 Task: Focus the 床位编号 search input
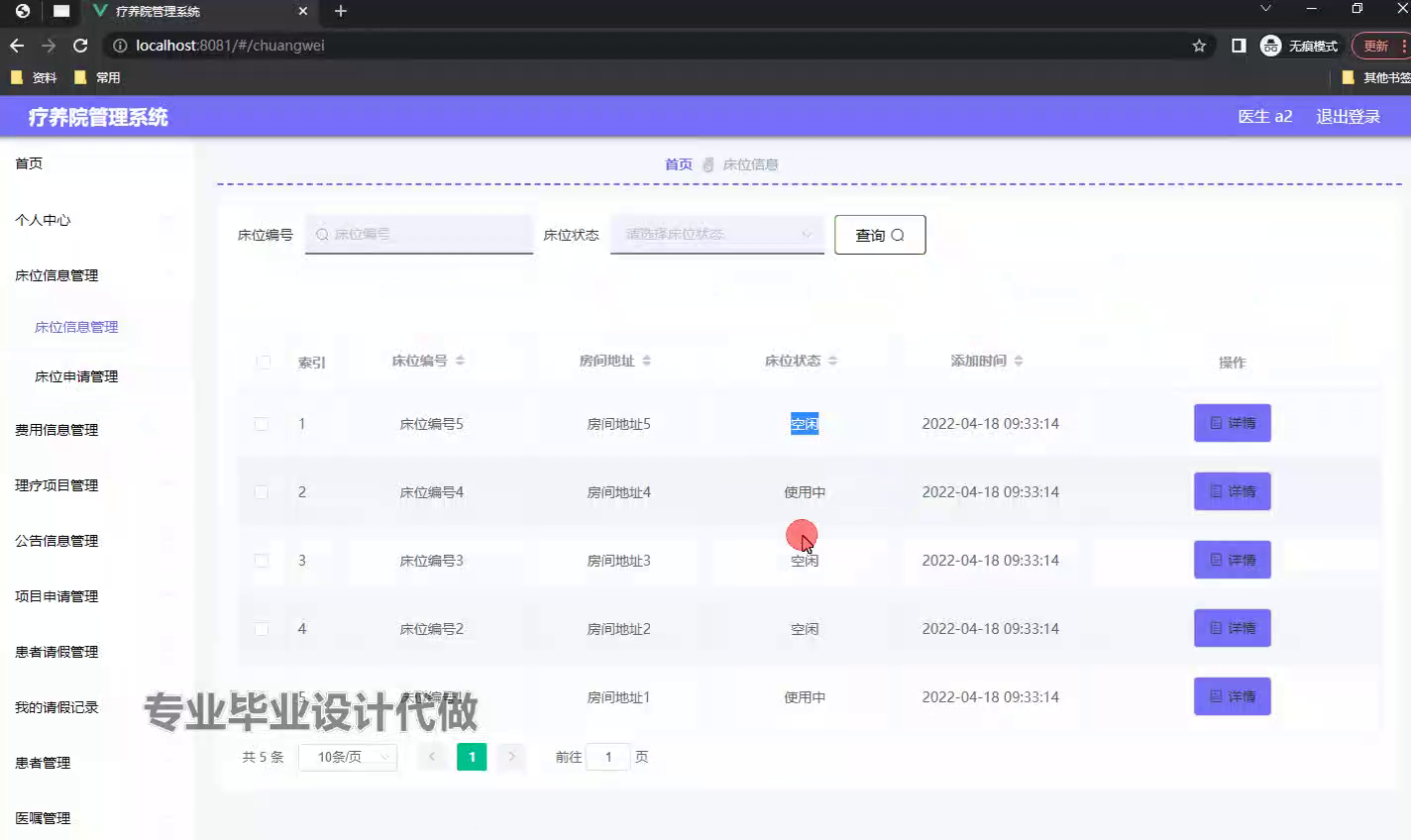419,235
